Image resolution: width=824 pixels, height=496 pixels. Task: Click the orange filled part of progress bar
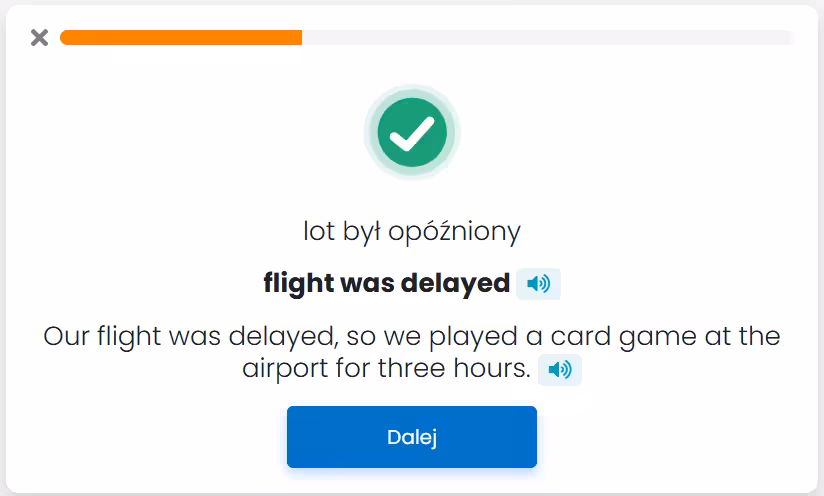pyautogui.click(x=180, y=38)
